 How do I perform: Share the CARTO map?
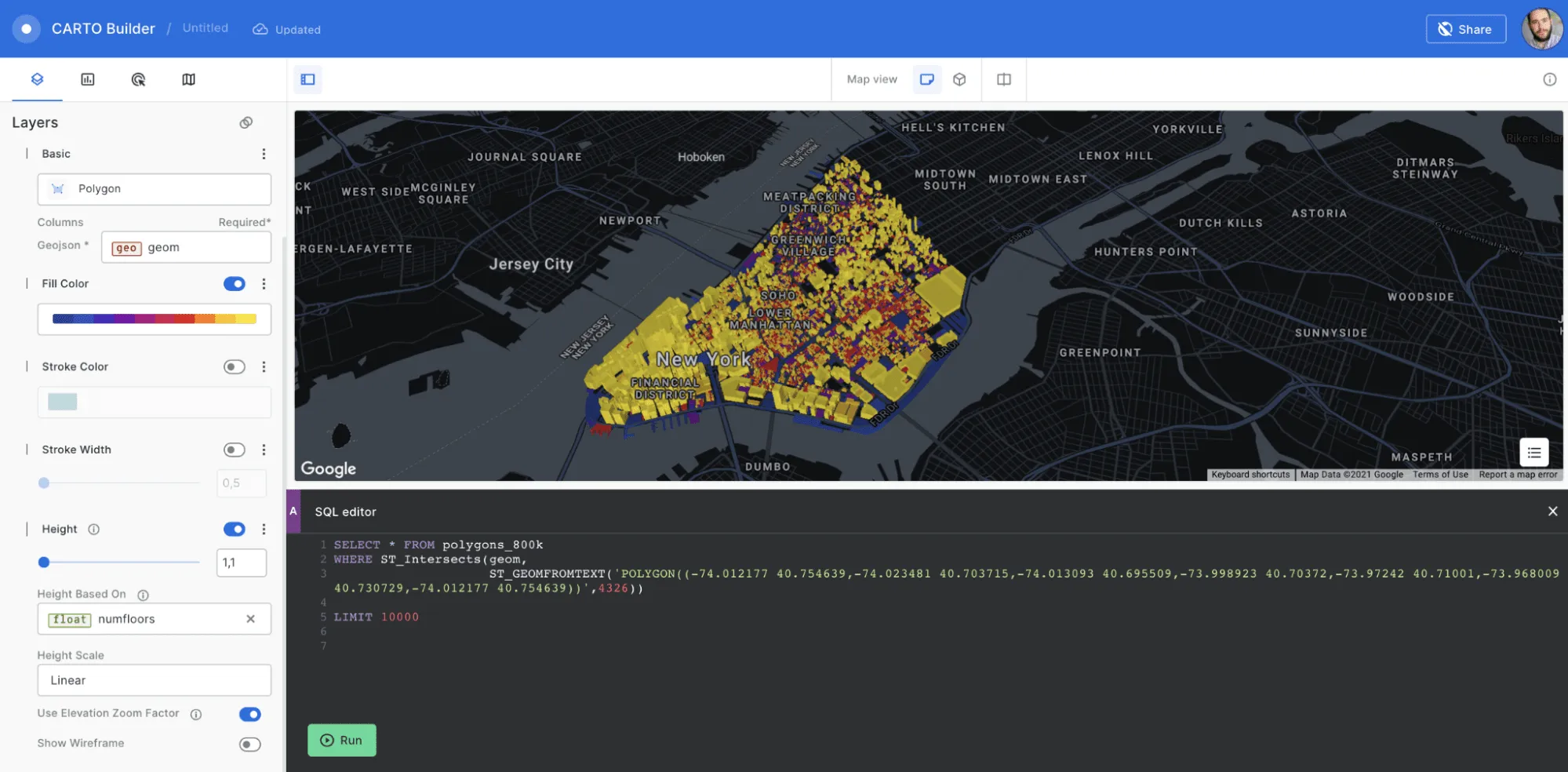click(x=1465, y=29)
